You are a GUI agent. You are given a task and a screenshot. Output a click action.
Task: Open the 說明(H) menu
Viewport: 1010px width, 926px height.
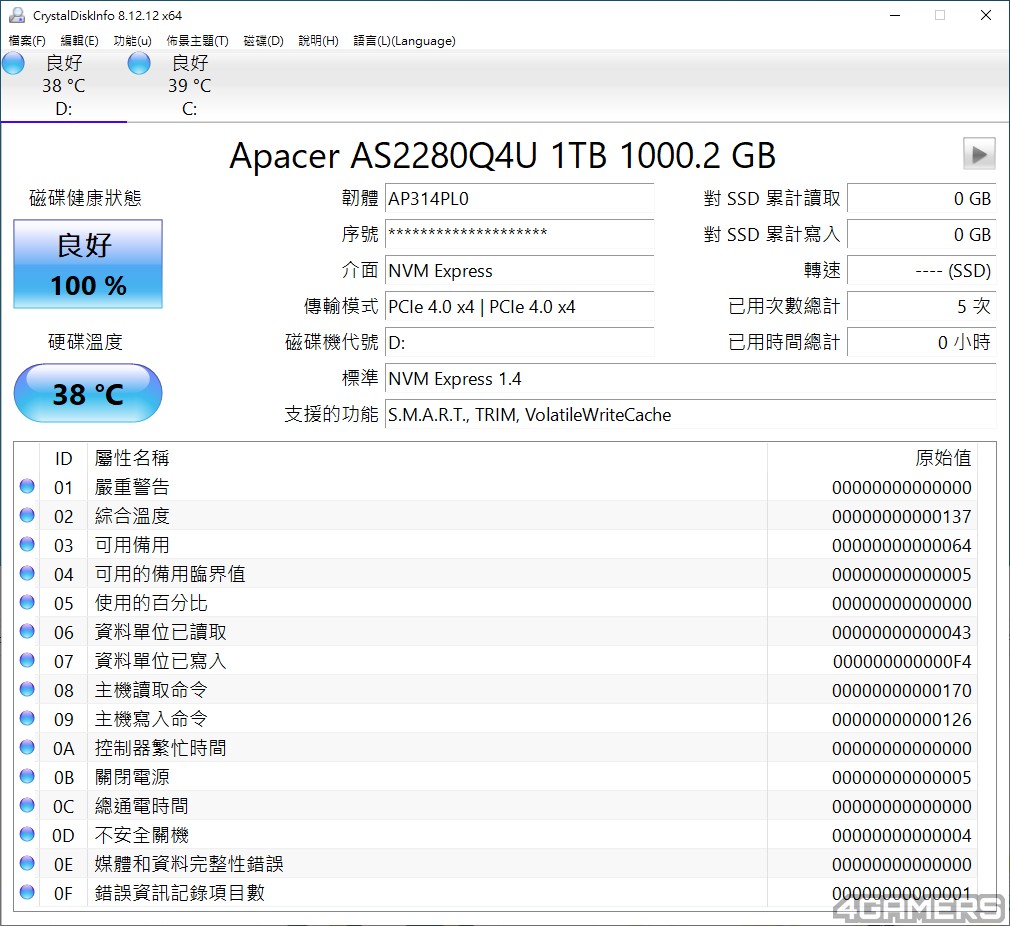tap(318, 41)
